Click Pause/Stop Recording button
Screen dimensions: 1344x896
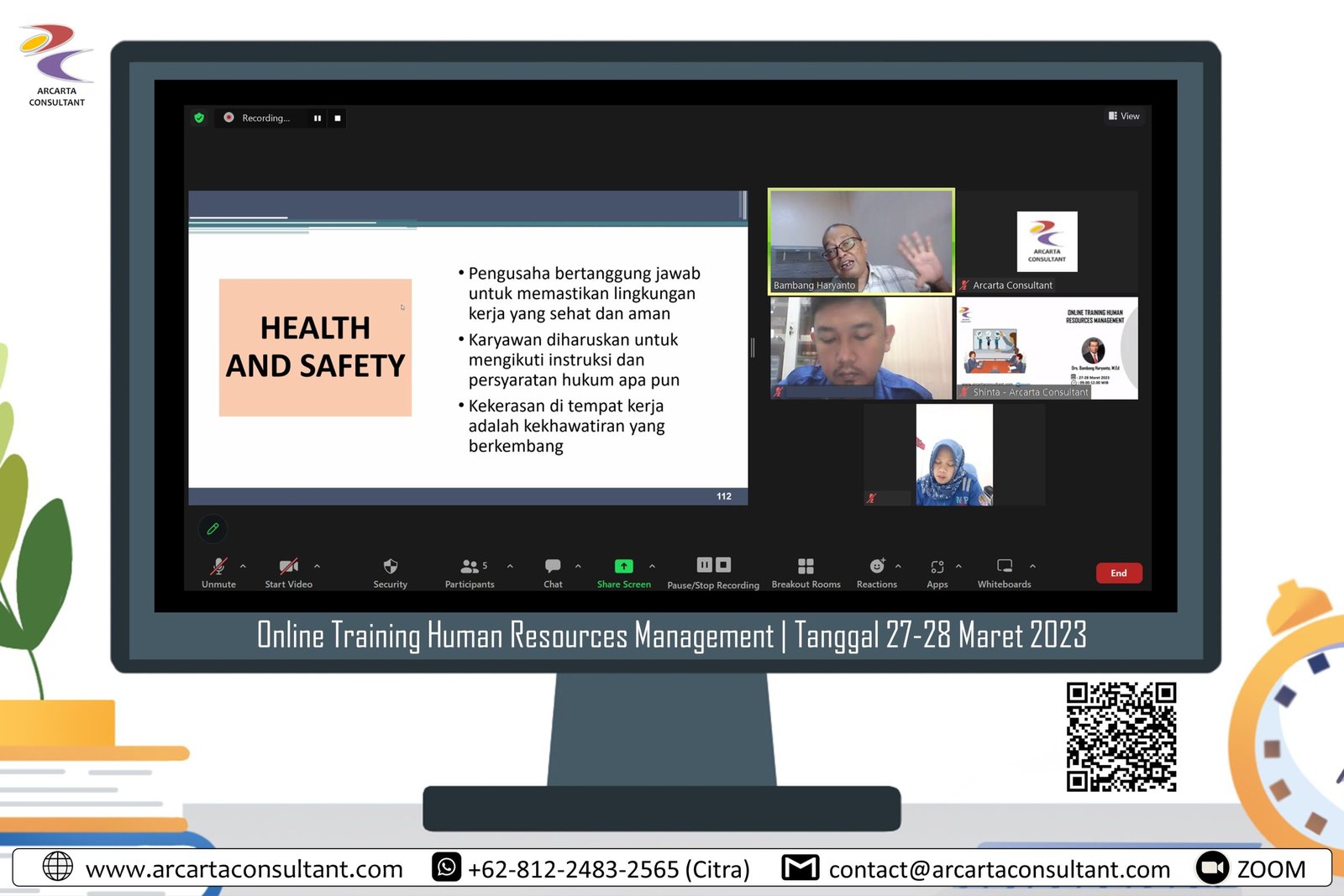coord(713,567)
